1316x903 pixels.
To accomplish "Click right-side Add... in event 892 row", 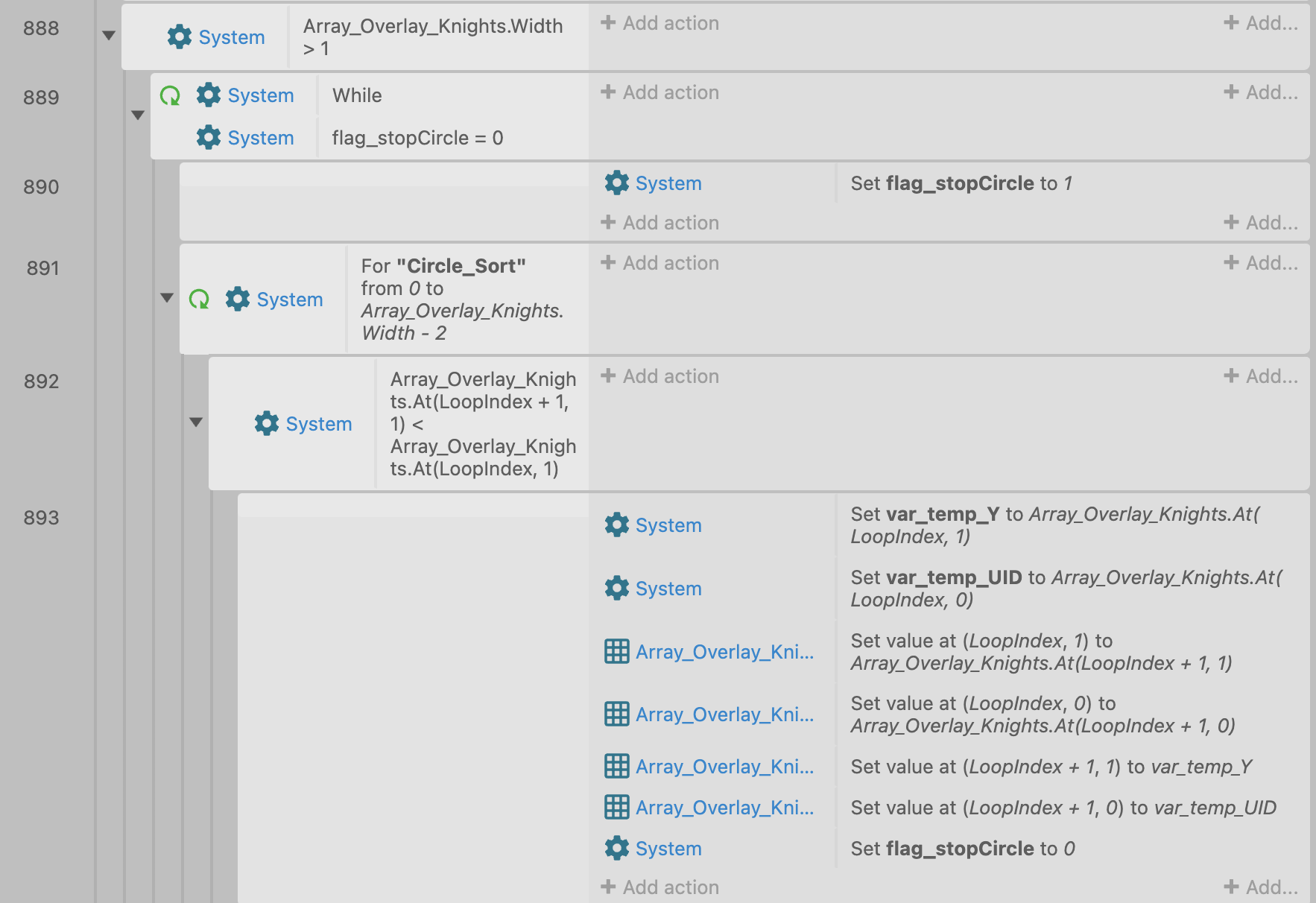I will (1261, 376).
